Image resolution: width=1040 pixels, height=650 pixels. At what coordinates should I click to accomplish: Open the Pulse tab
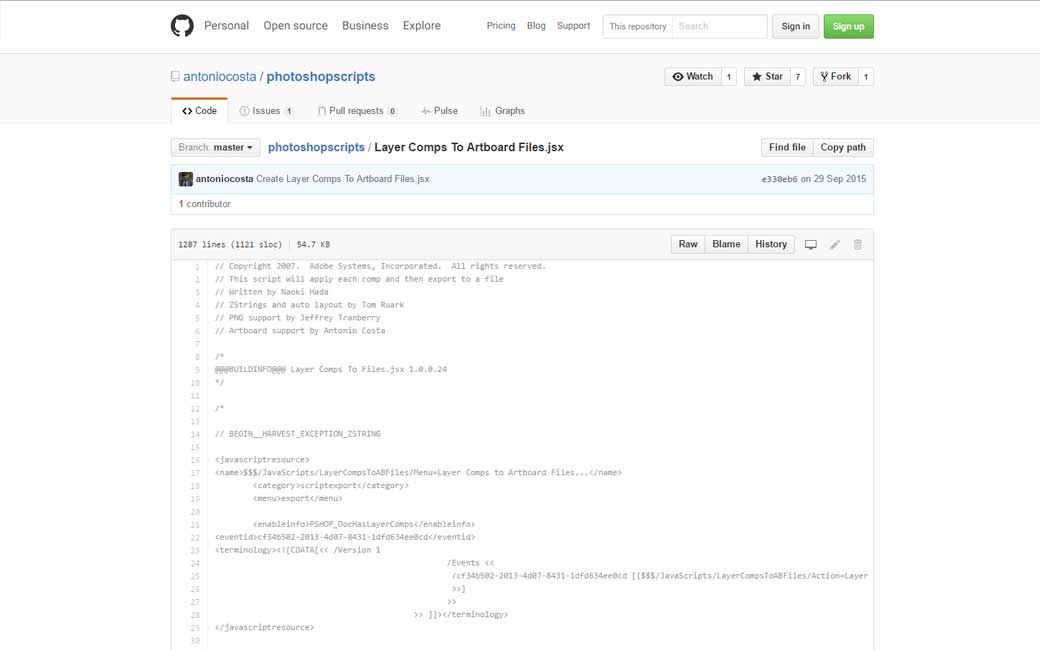pos(439,111)
